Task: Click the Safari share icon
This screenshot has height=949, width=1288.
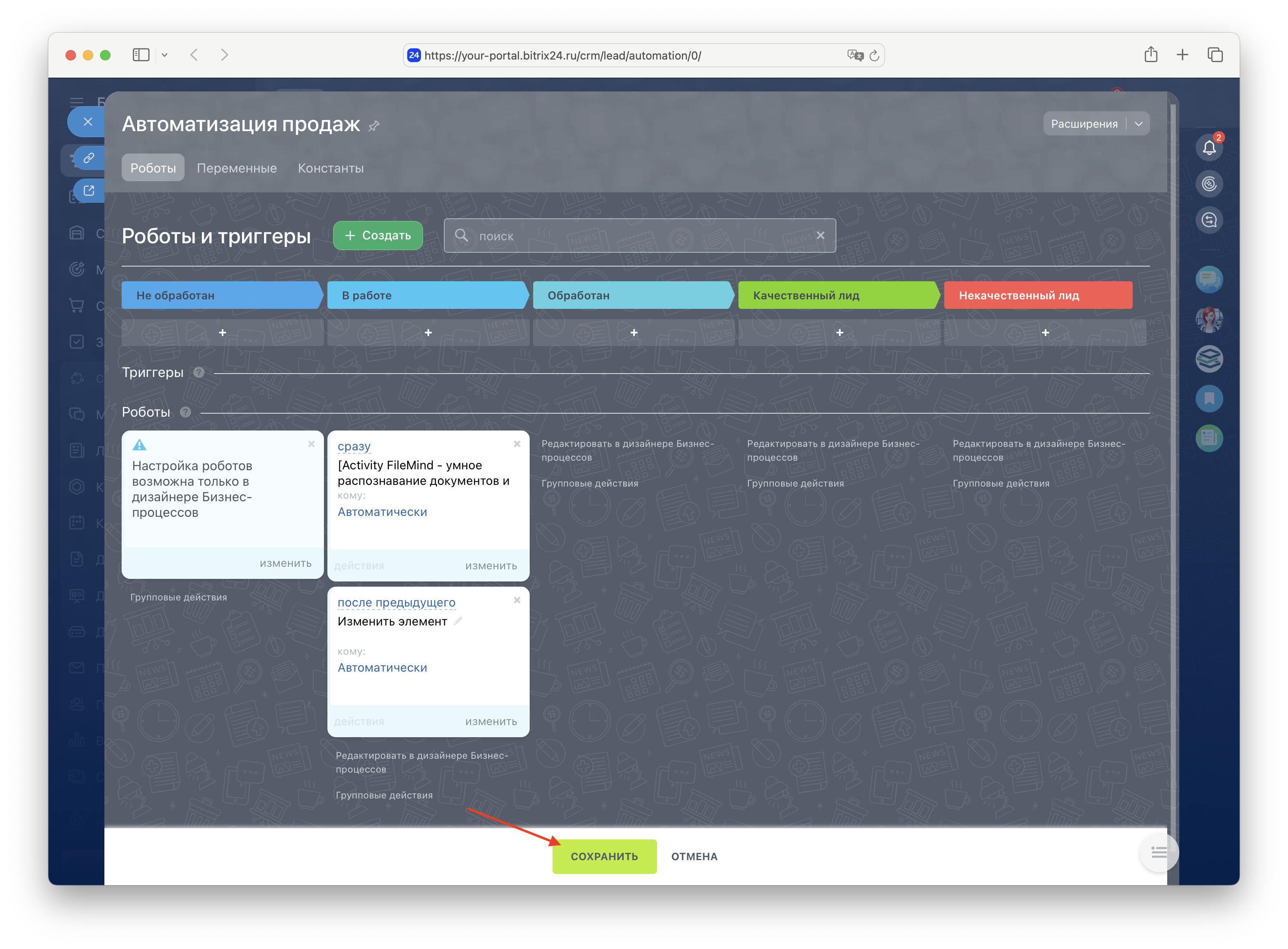Action: click(1151, 55)
